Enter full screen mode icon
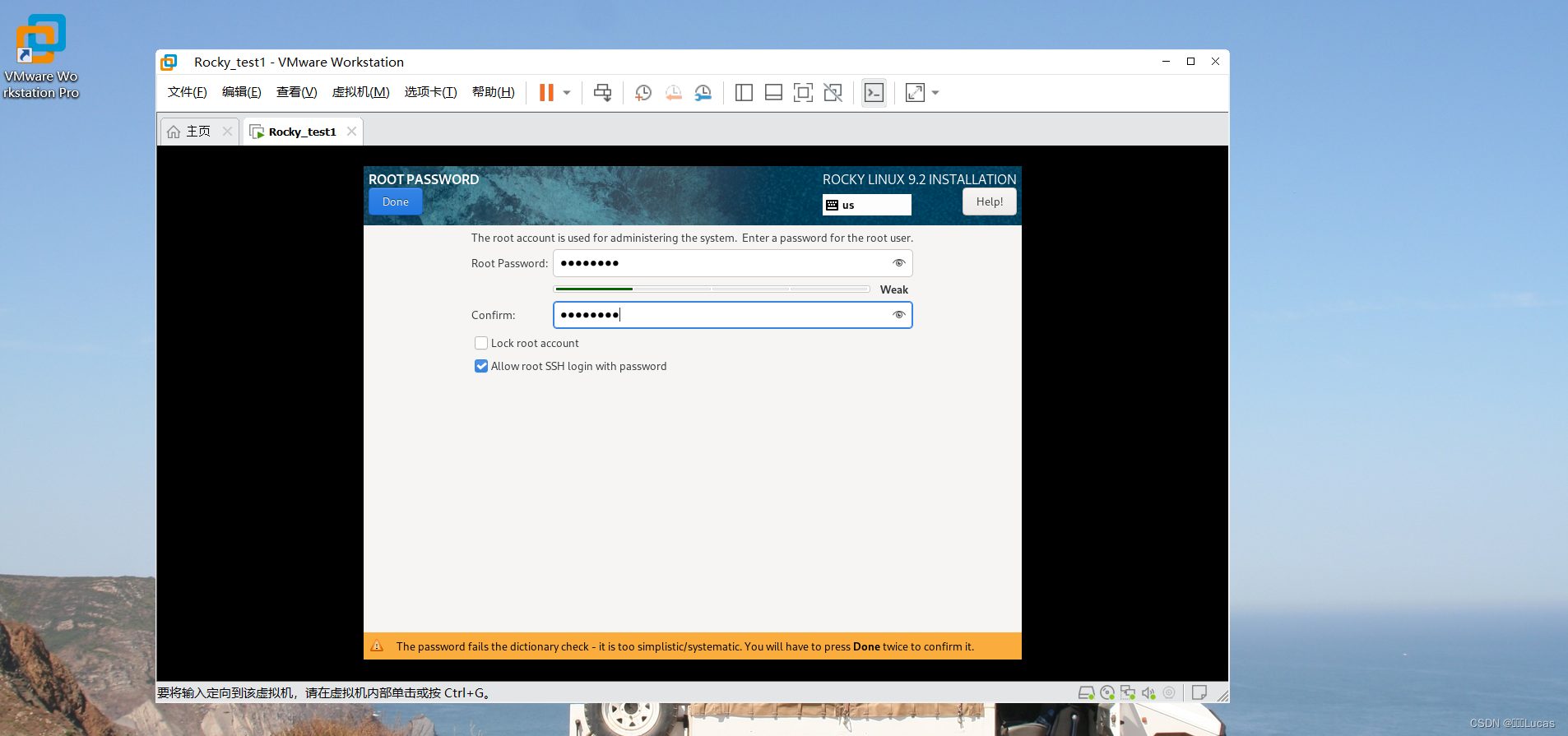Viewport: 1568px width, 736px height. (x=803, y=93)
